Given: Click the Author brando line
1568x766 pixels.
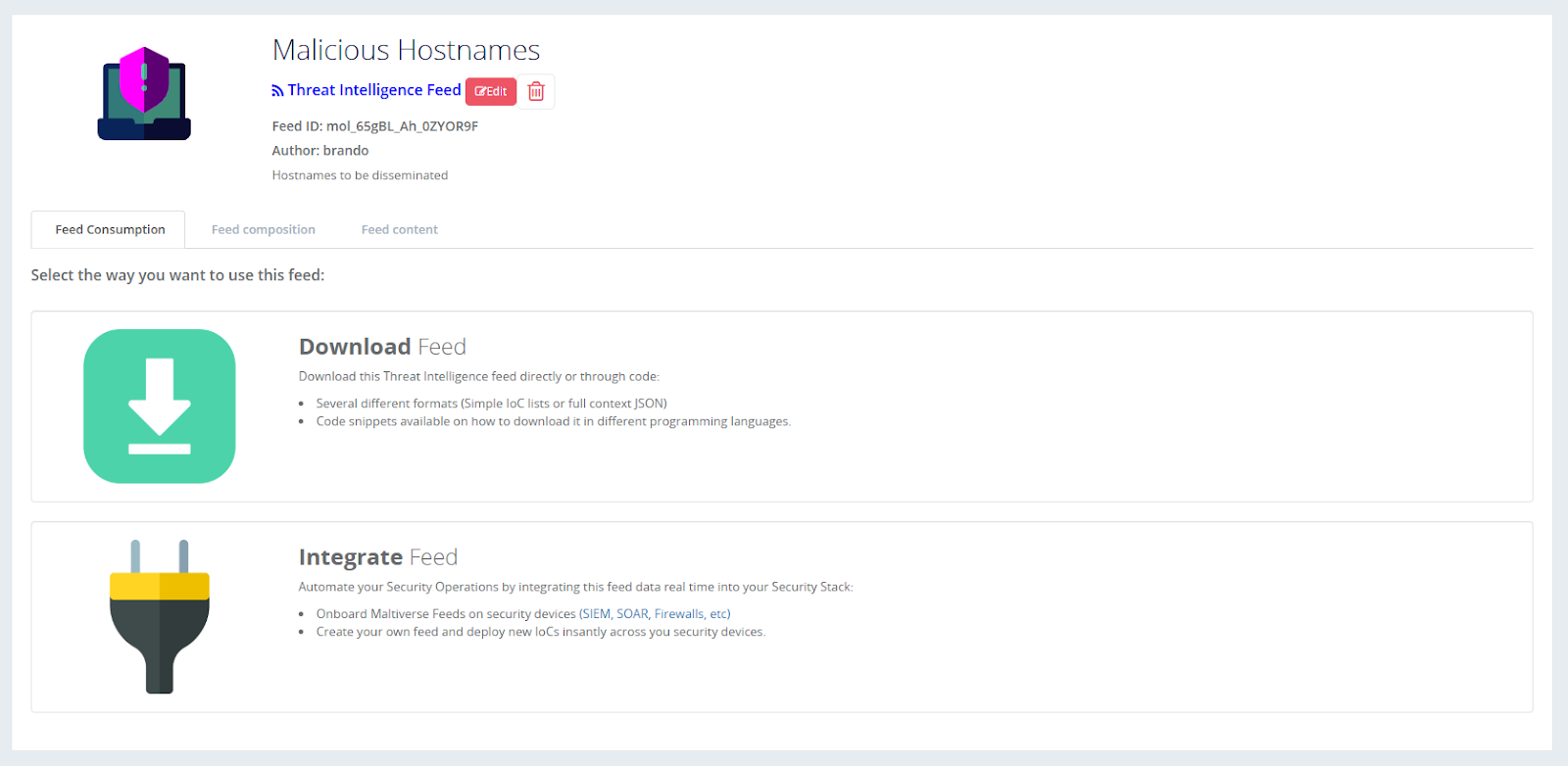Looking at the screenshot, I should tap(320, 151).
